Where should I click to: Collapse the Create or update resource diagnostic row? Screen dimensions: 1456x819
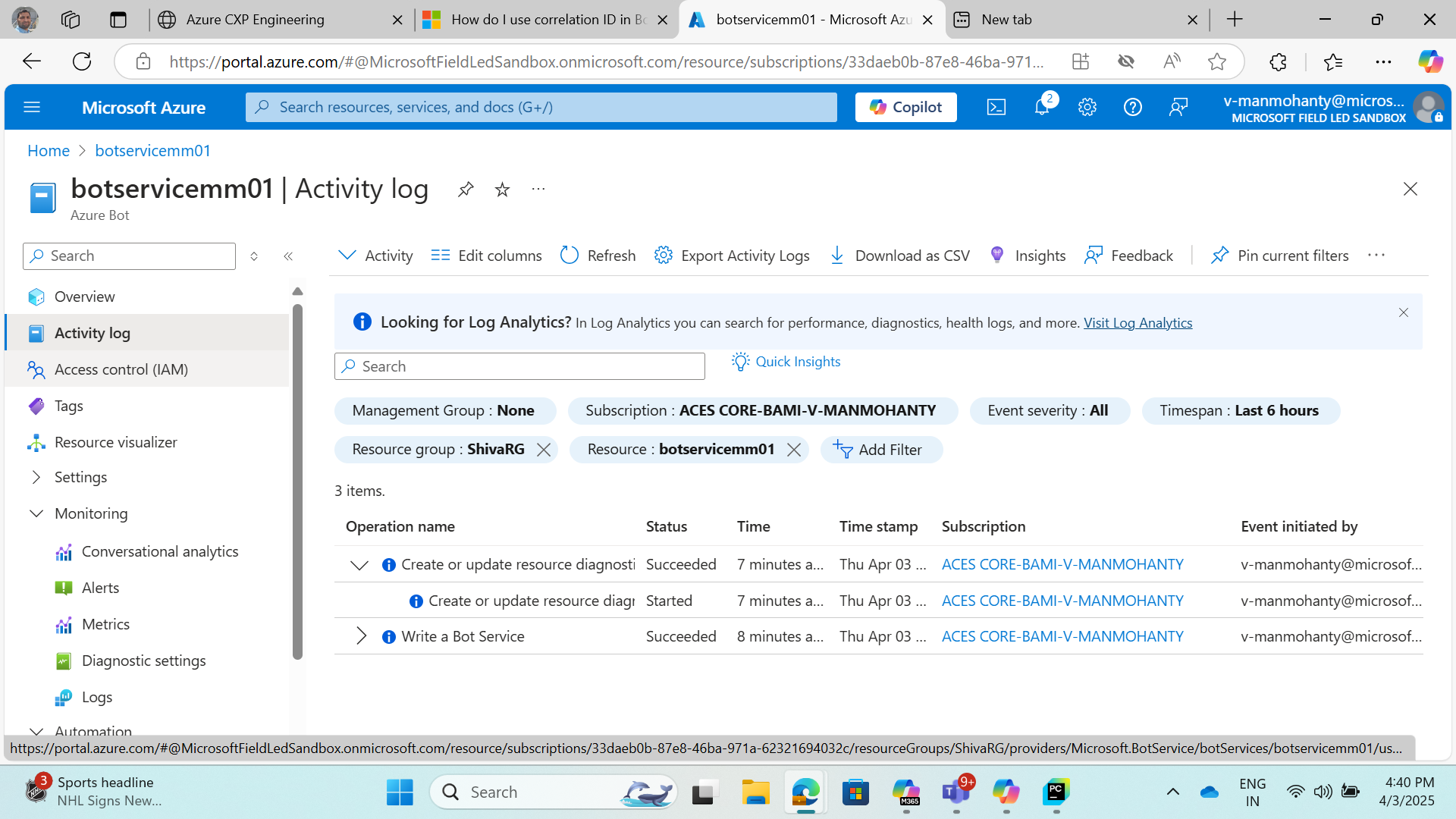359,565
